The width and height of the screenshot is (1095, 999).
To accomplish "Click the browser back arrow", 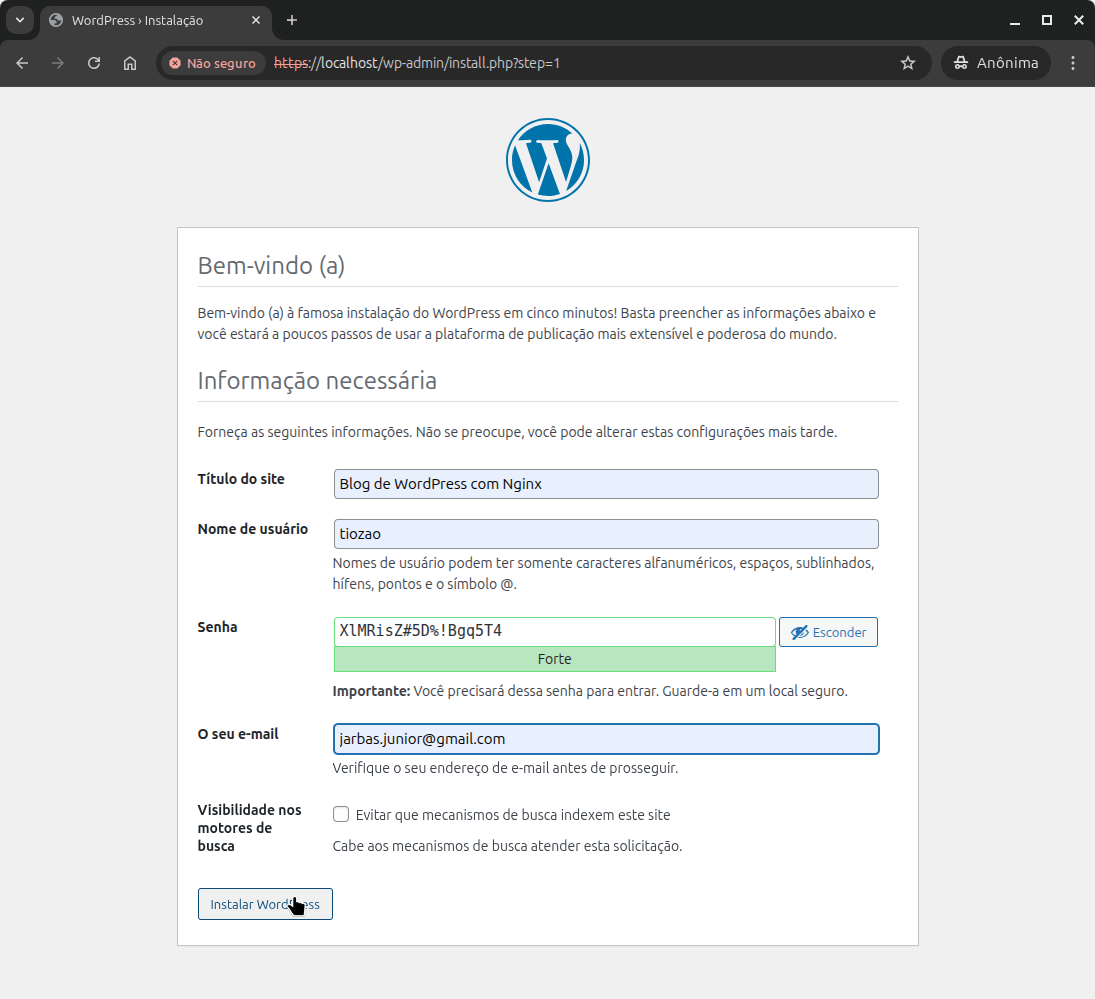I will 22,63.
